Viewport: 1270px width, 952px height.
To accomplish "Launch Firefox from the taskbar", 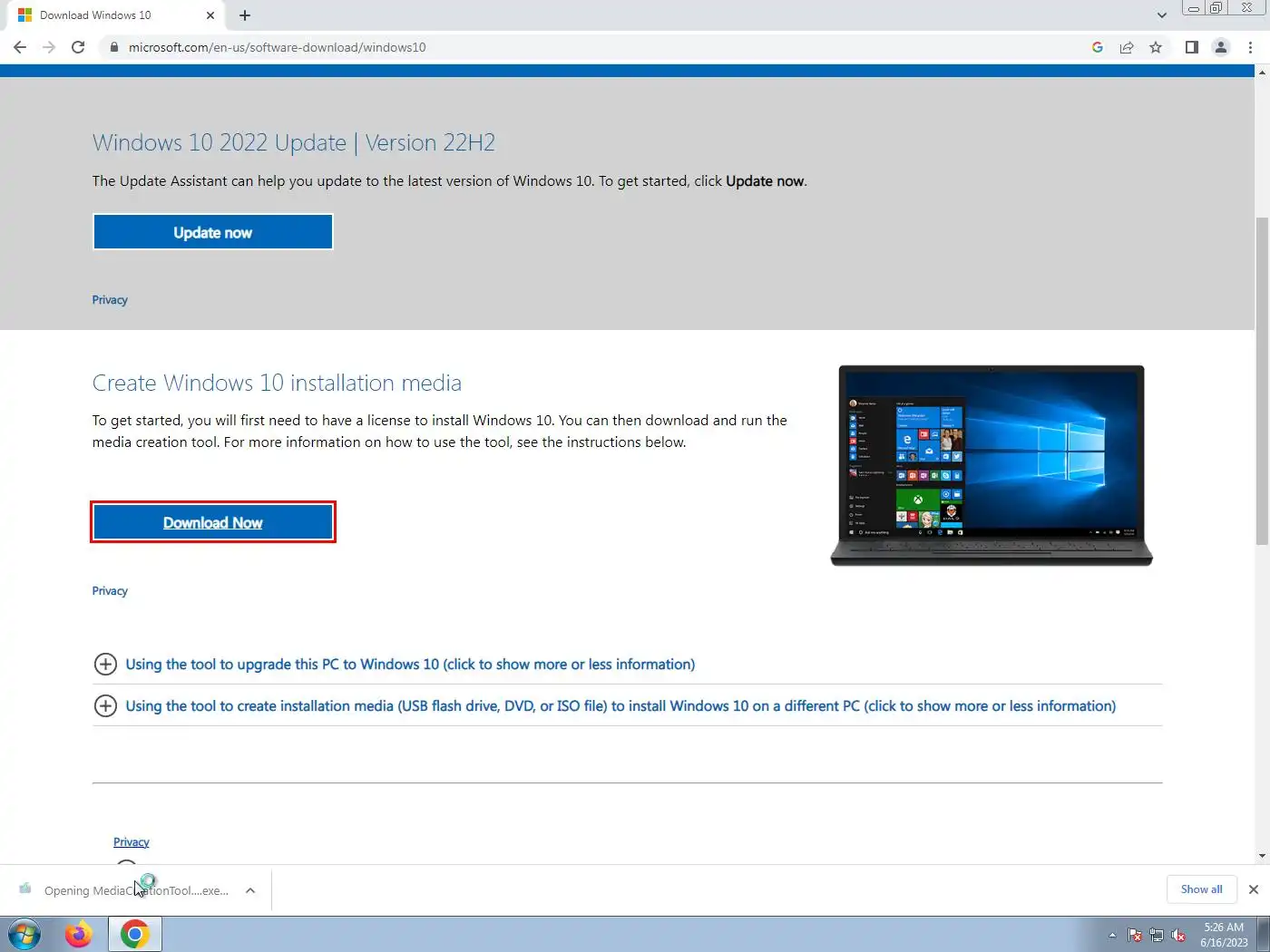I will pos(79,934).
